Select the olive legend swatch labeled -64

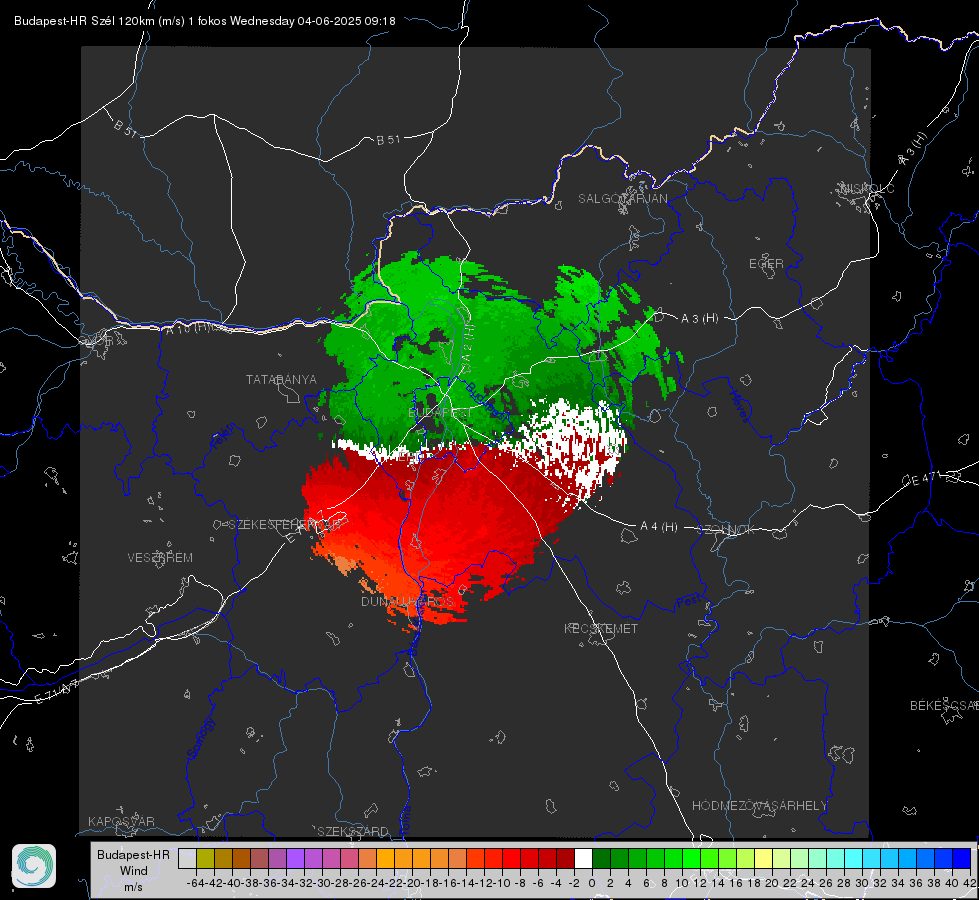pyautogui.click(x=205, y=858)
